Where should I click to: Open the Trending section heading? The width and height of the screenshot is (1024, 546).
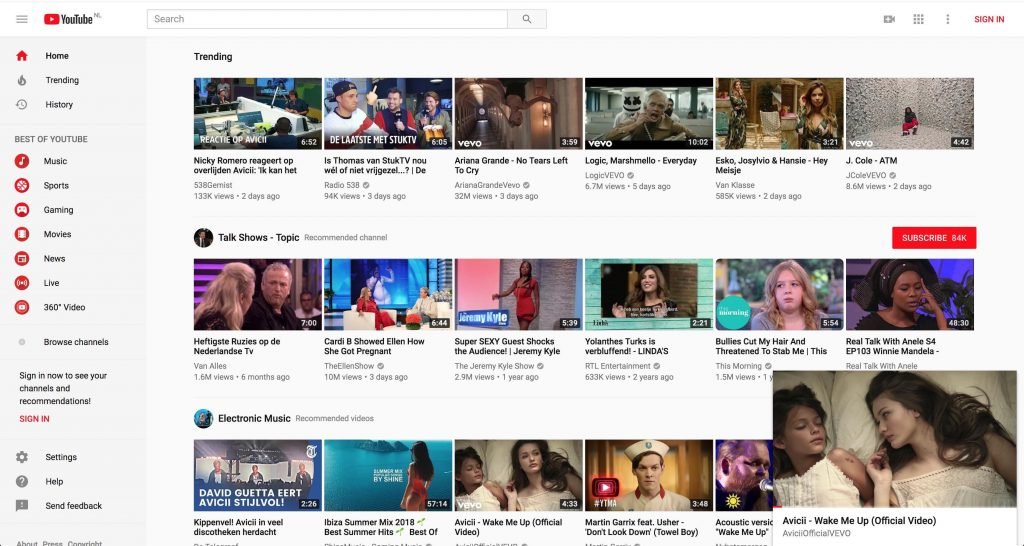click(x=213, y=57)
